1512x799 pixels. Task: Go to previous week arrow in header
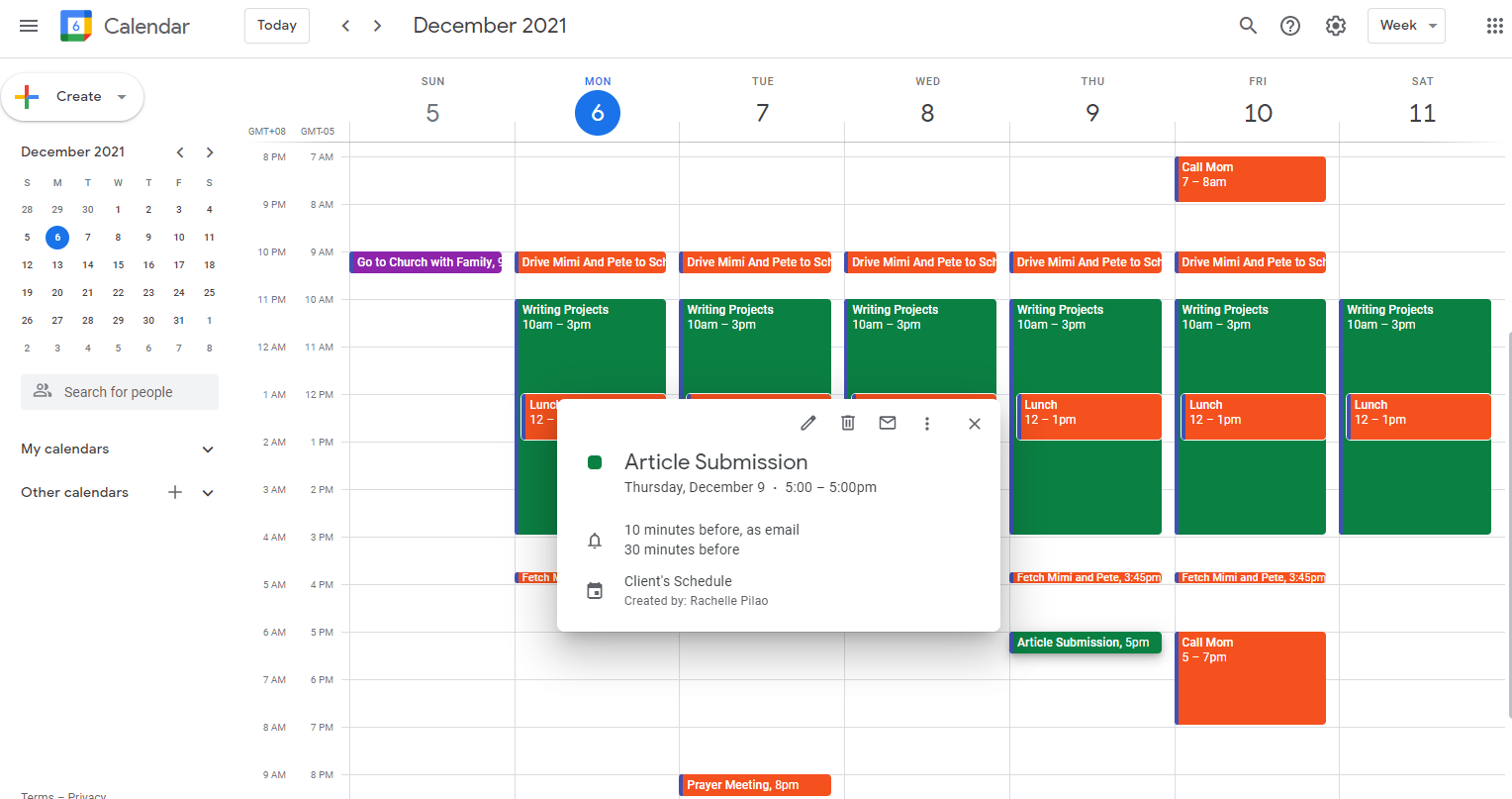coord(345,26)
